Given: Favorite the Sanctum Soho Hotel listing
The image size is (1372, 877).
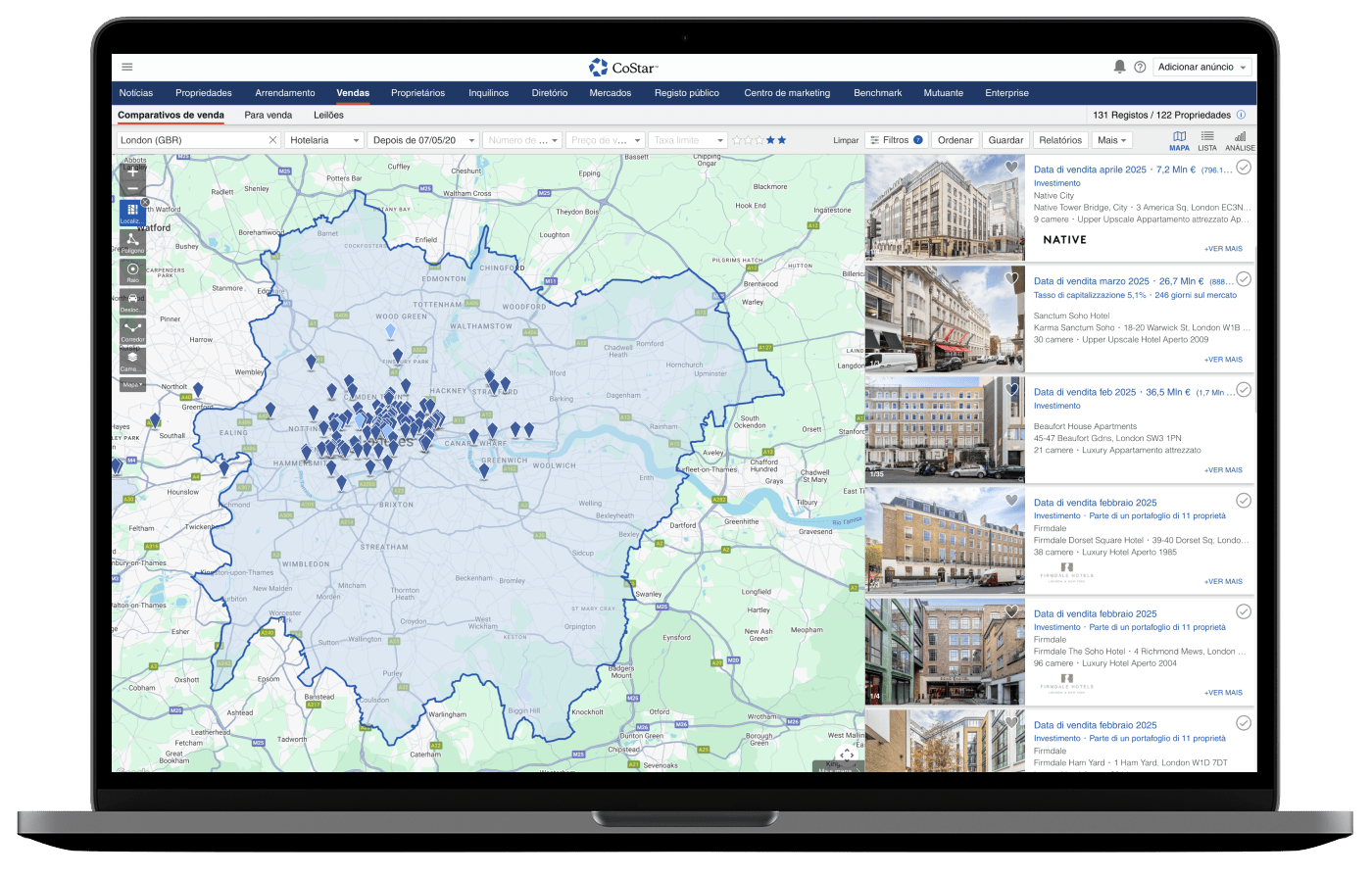Looking at the screenshot, I should [1011, 279].
